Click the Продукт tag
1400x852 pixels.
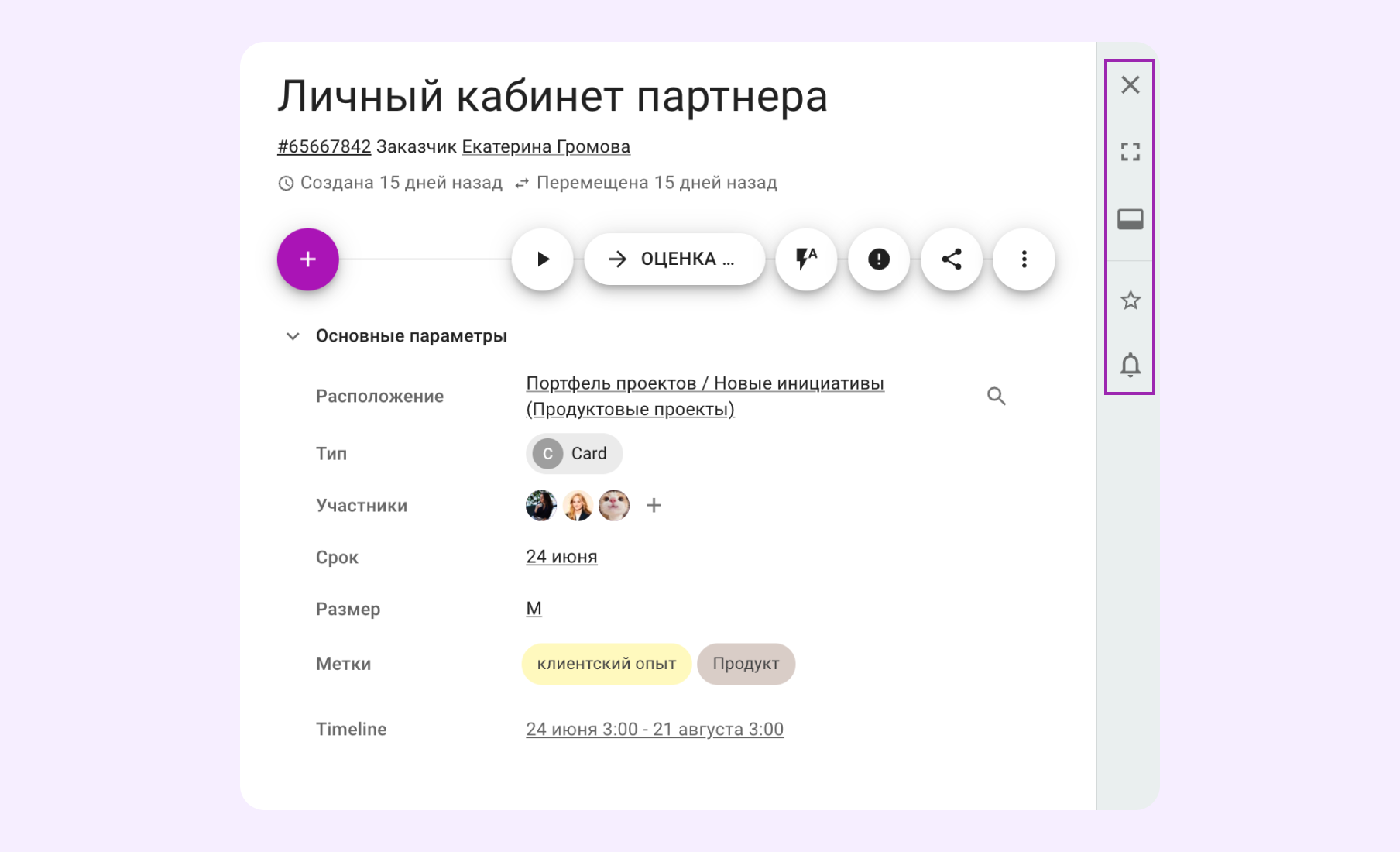[746, 664]
